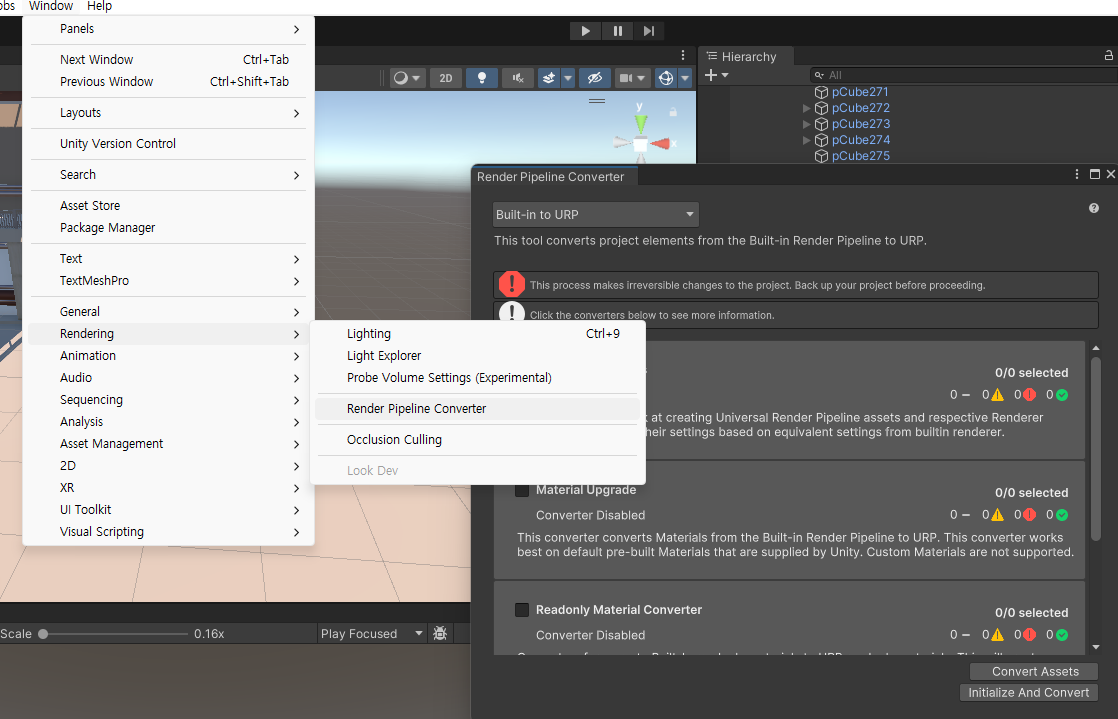Step one frame forward

pos(649,31)
